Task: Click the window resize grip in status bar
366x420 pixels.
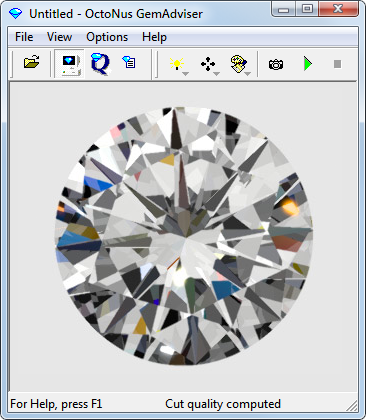Action: coord(352,405)
